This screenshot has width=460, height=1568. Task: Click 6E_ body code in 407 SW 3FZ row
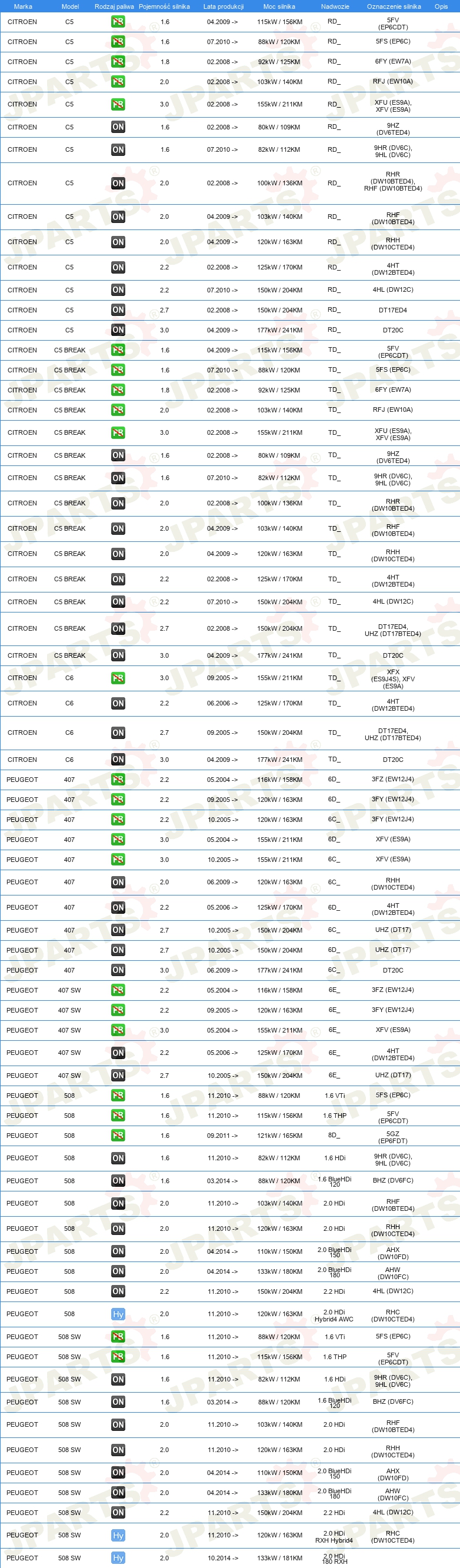pyautogui.click(x=334, y=990)
